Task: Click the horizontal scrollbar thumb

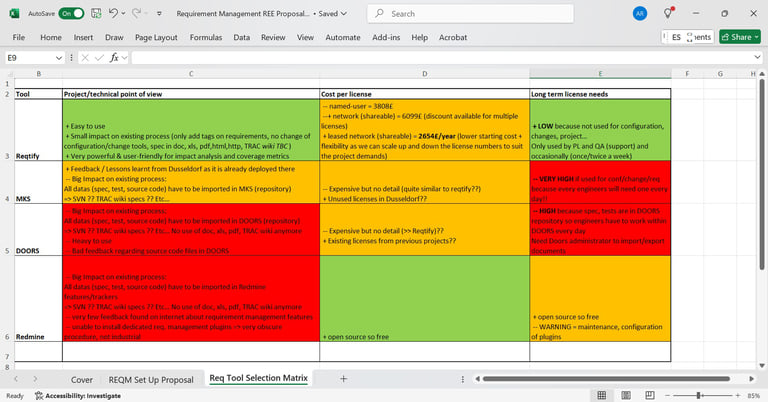Action: coord(606,378)
